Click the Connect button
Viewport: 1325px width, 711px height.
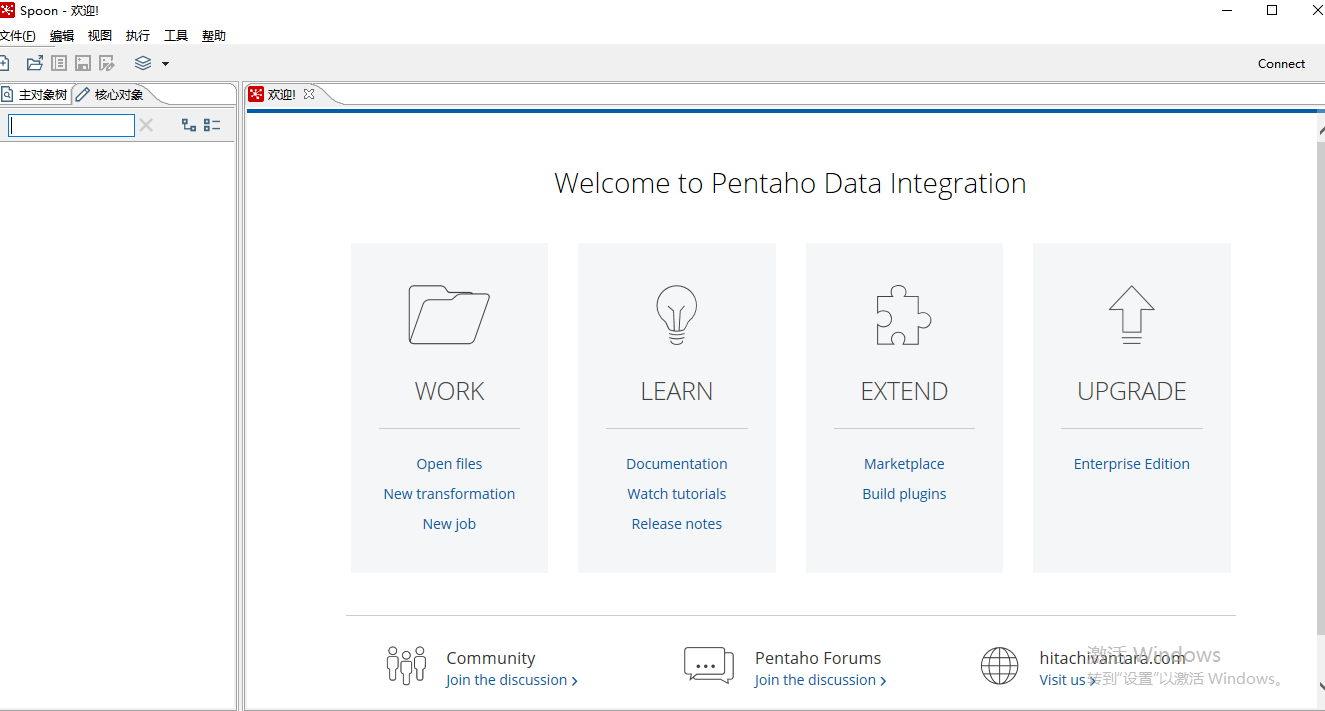(1281, 64)
